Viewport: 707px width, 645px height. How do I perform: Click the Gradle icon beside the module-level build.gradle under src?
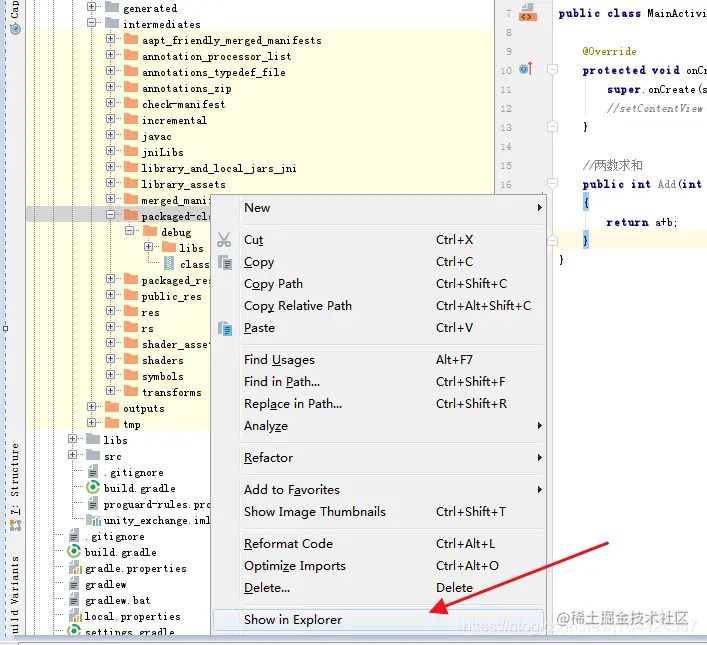click(x=92, y=488)
